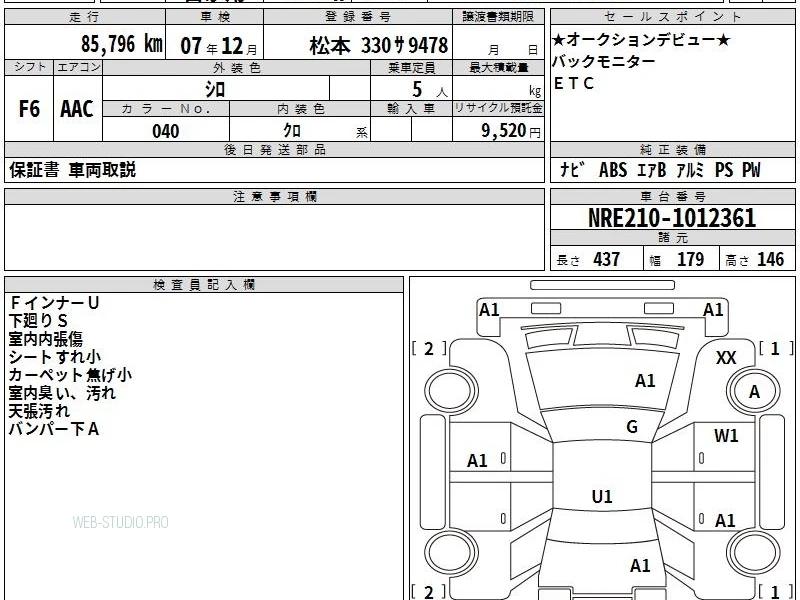Click the registration number 松本 330サ9478
Viewport: 800px width, 600px height.
pyautogui.click(x=379, y=46)
